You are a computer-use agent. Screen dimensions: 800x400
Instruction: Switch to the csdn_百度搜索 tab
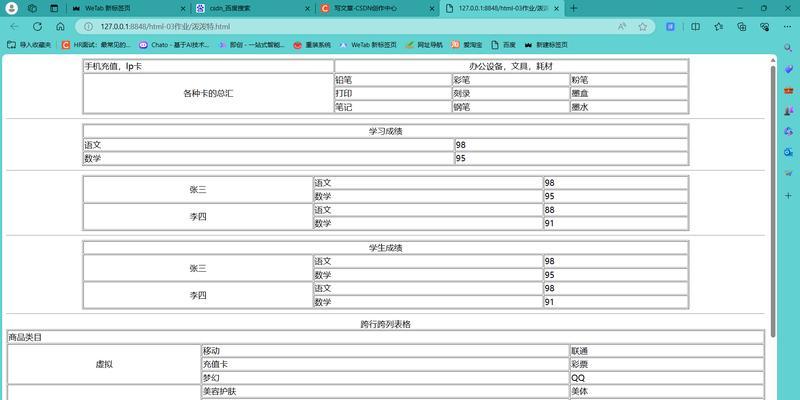(253, 9)
